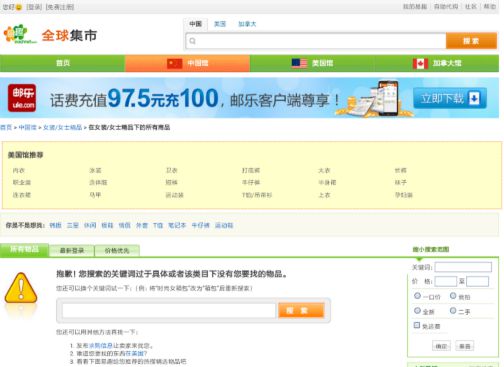Open the 价格优先 sorting tab

click(117, 250)
